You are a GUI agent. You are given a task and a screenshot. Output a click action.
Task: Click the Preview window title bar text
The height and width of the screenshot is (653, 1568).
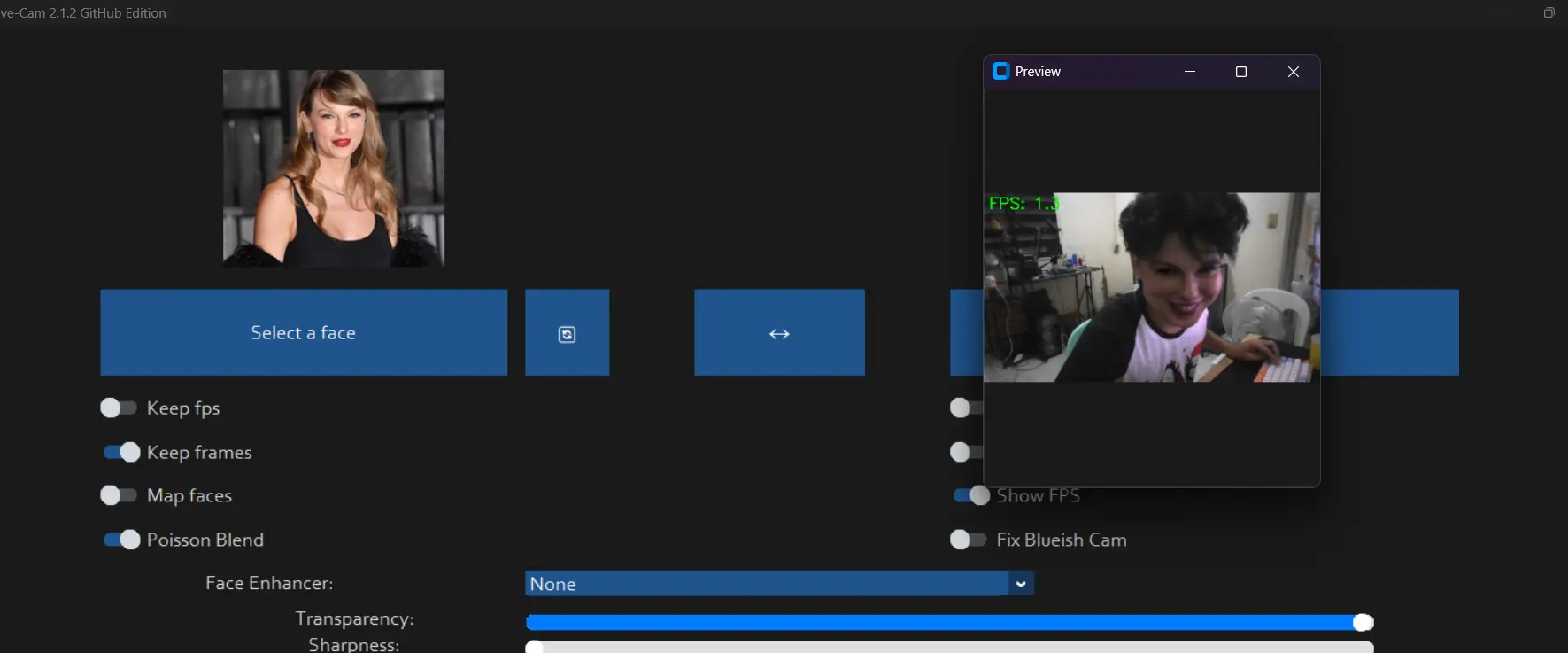click(x=1038, y=72)
